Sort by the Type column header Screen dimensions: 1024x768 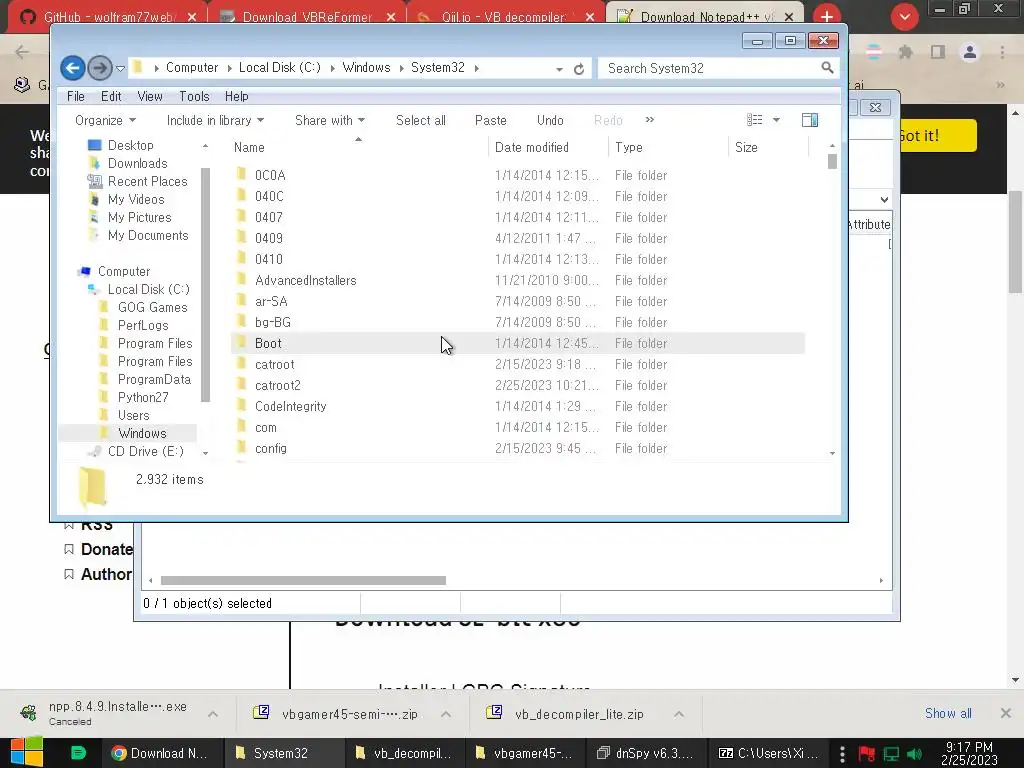point(667,147)
